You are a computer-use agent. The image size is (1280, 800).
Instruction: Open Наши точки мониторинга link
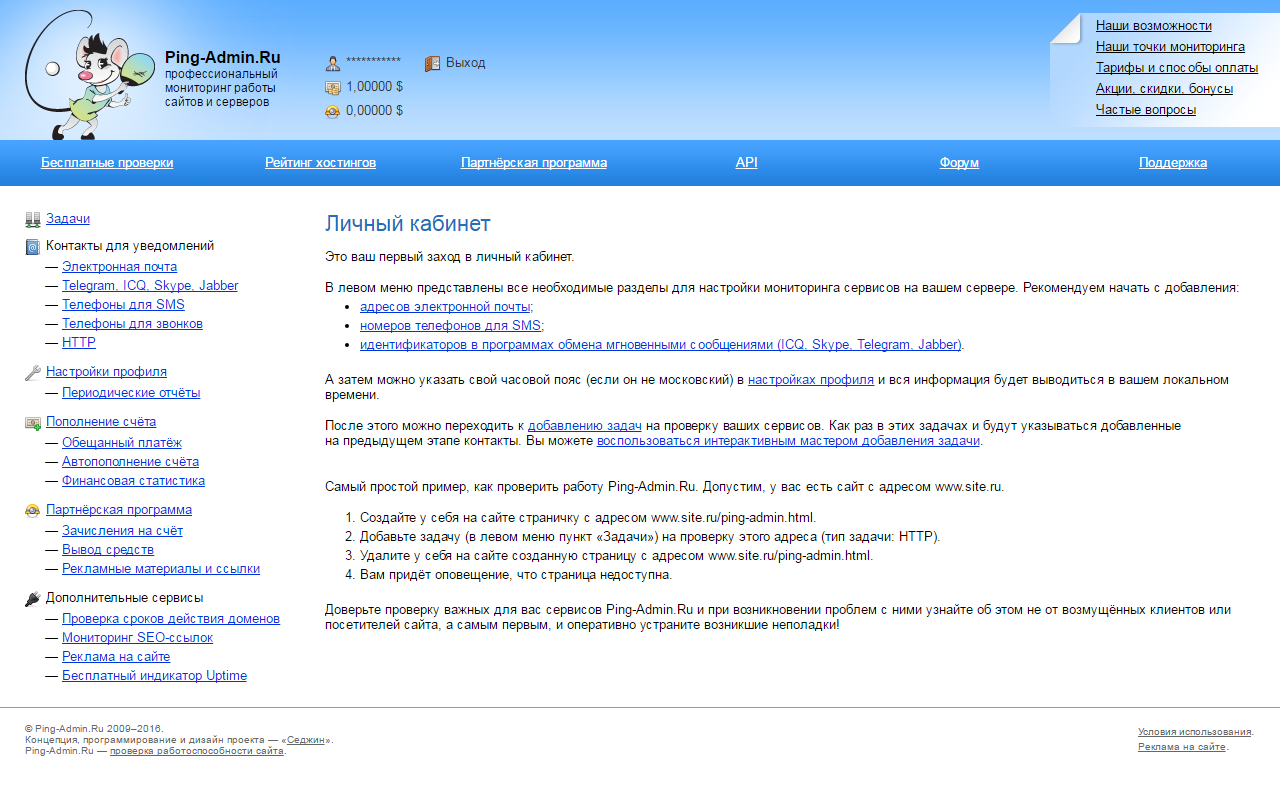(x=1170, y=47)
